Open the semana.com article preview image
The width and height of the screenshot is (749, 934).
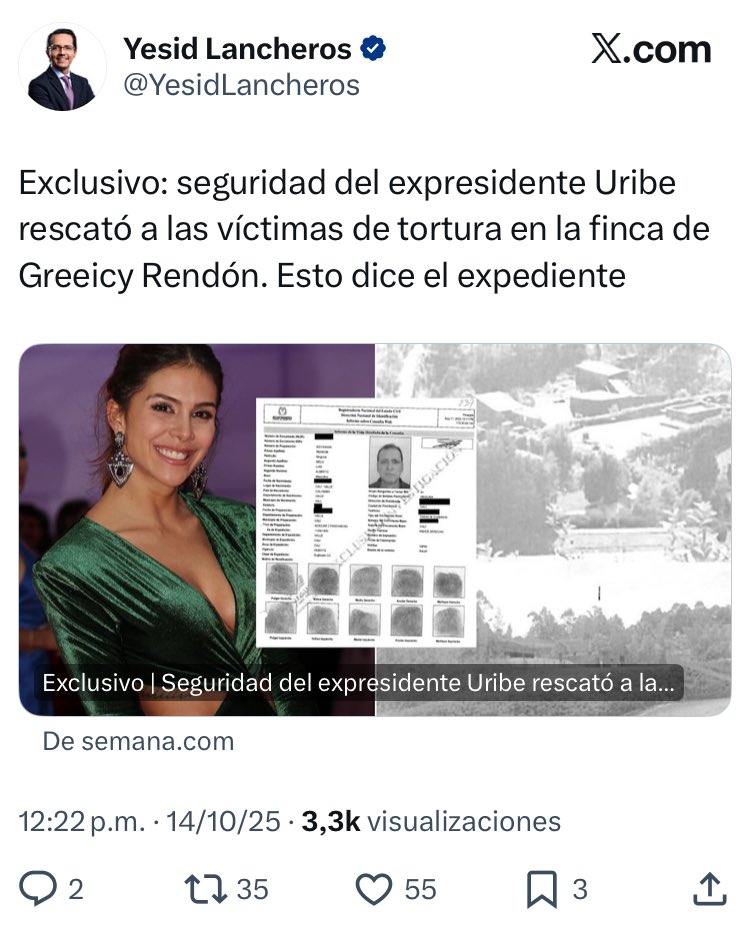pos(375,530)
